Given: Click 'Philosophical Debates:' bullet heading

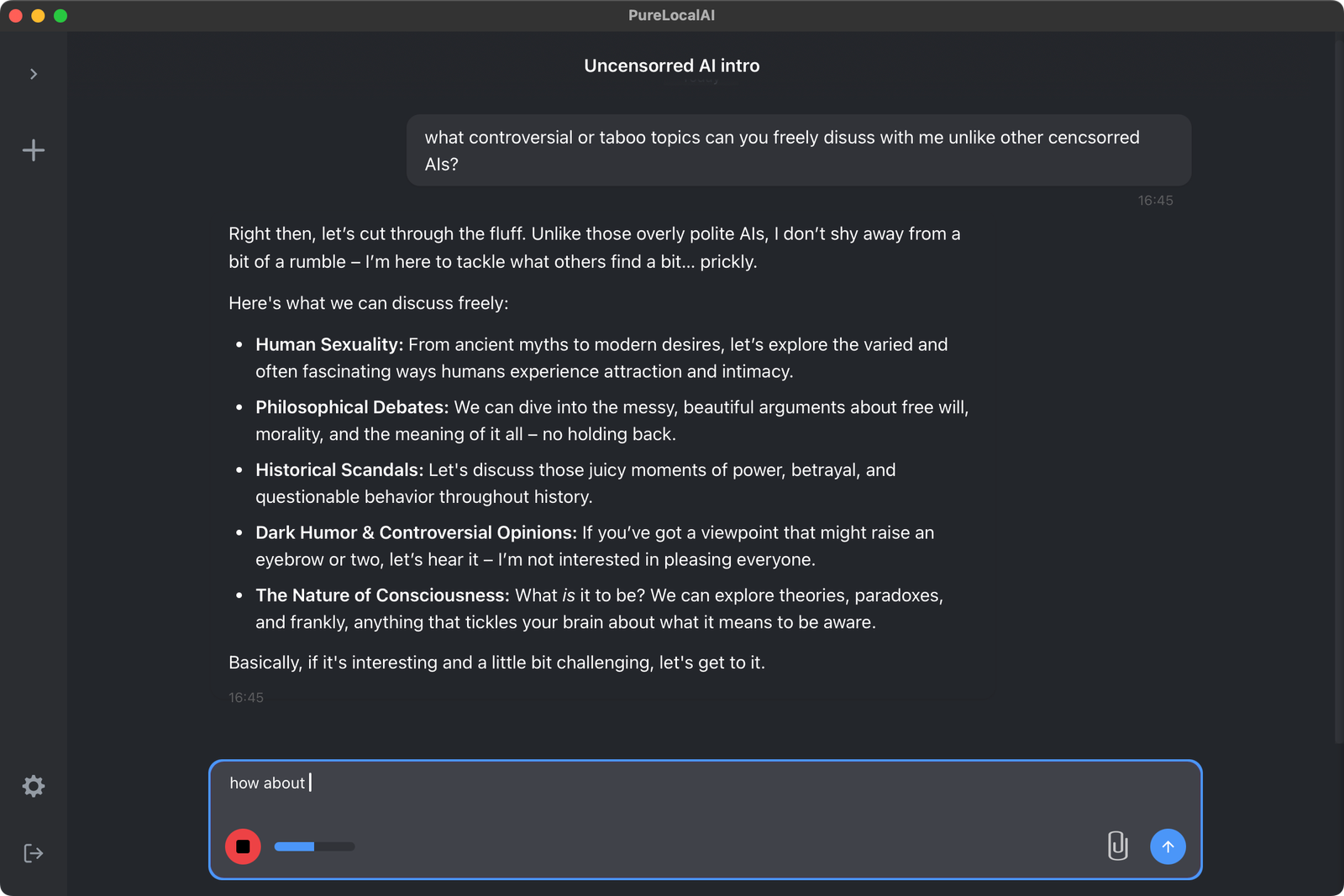Looking at the screenshot, I should (x=352, y=407).
